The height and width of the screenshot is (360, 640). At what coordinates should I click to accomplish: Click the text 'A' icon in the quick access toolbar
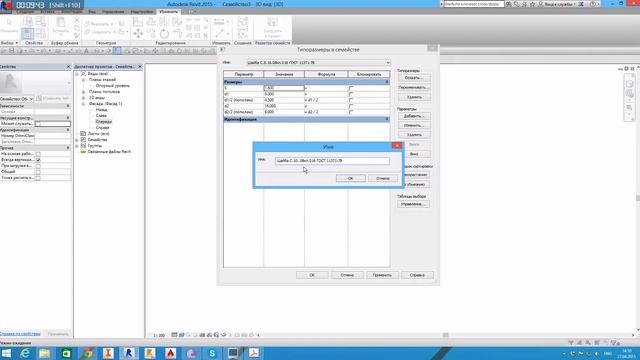click(x=86, y=51)
